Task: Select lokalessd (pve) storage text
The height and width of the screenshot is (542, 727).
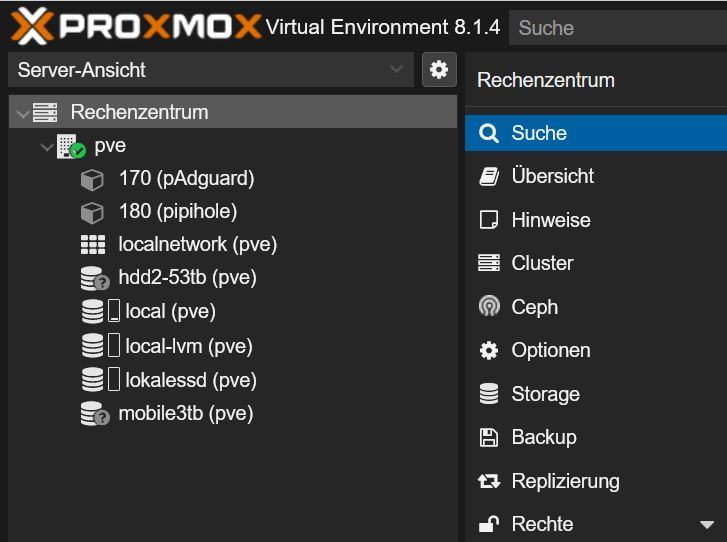Action: pyautogui.click(x=191, y=380)
